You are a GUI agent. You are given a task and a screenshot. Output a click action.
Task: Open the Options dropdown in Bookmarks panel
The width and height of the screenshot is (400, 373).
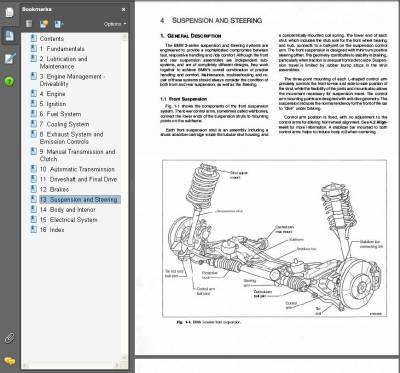[x=115, y=24]
